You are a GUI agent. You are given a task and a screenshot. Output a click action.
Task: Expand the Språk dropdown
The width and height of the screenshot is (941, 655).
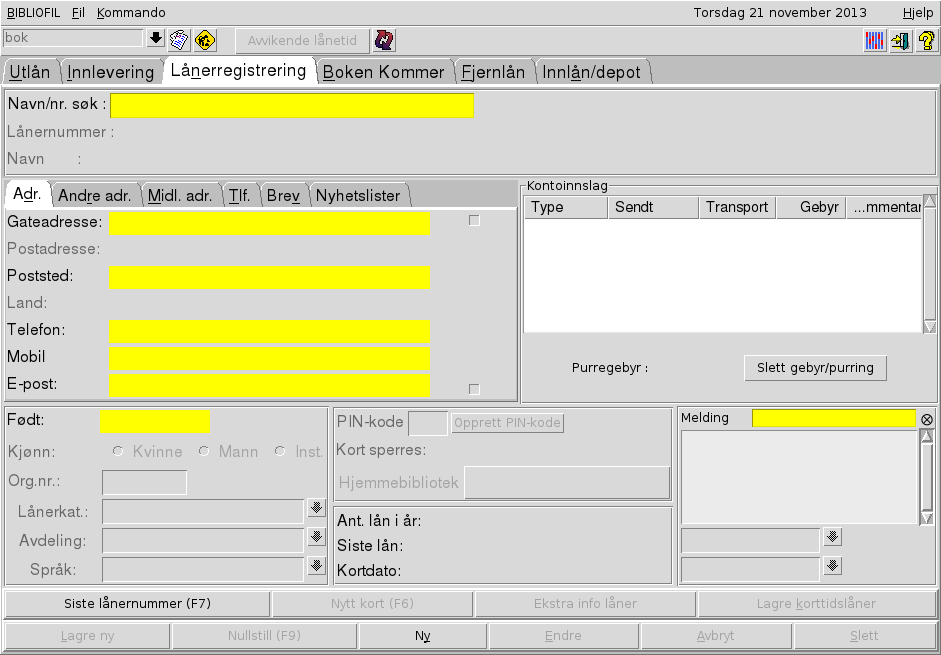(316, 567)
